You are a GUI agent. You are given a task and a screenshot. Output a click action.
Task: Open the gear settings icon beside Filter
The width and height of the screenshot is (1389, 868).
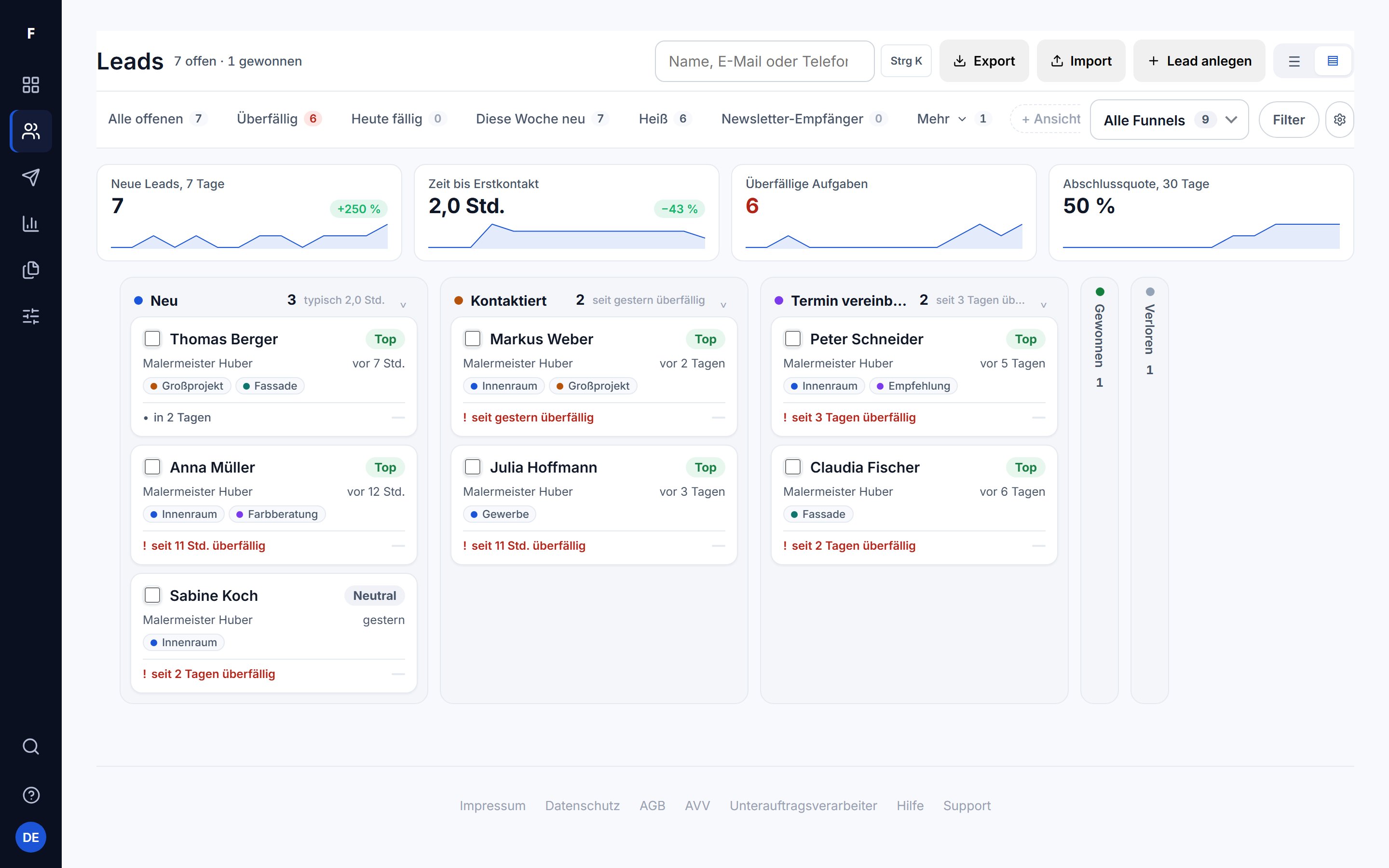(1340, 120)
